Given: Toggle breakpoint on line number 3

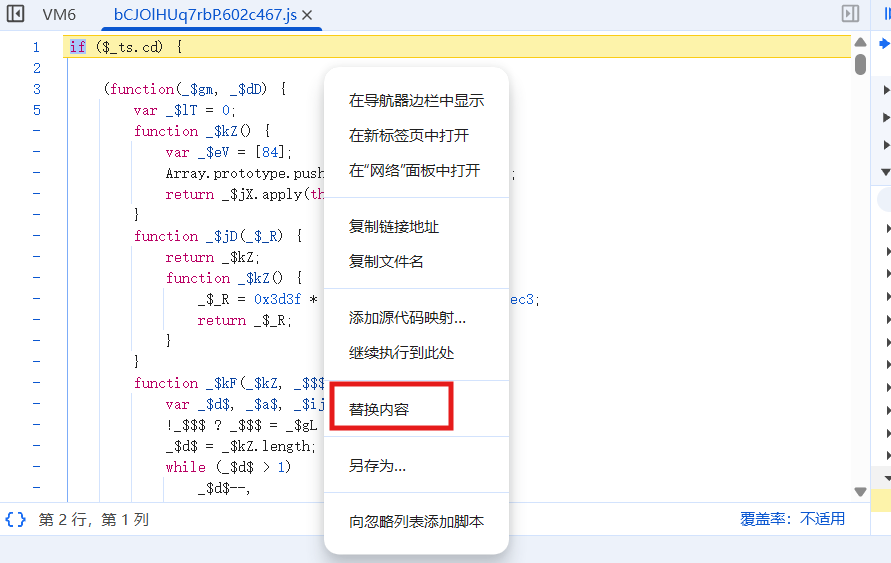Looking at the screenshot, I should point(36,89).
